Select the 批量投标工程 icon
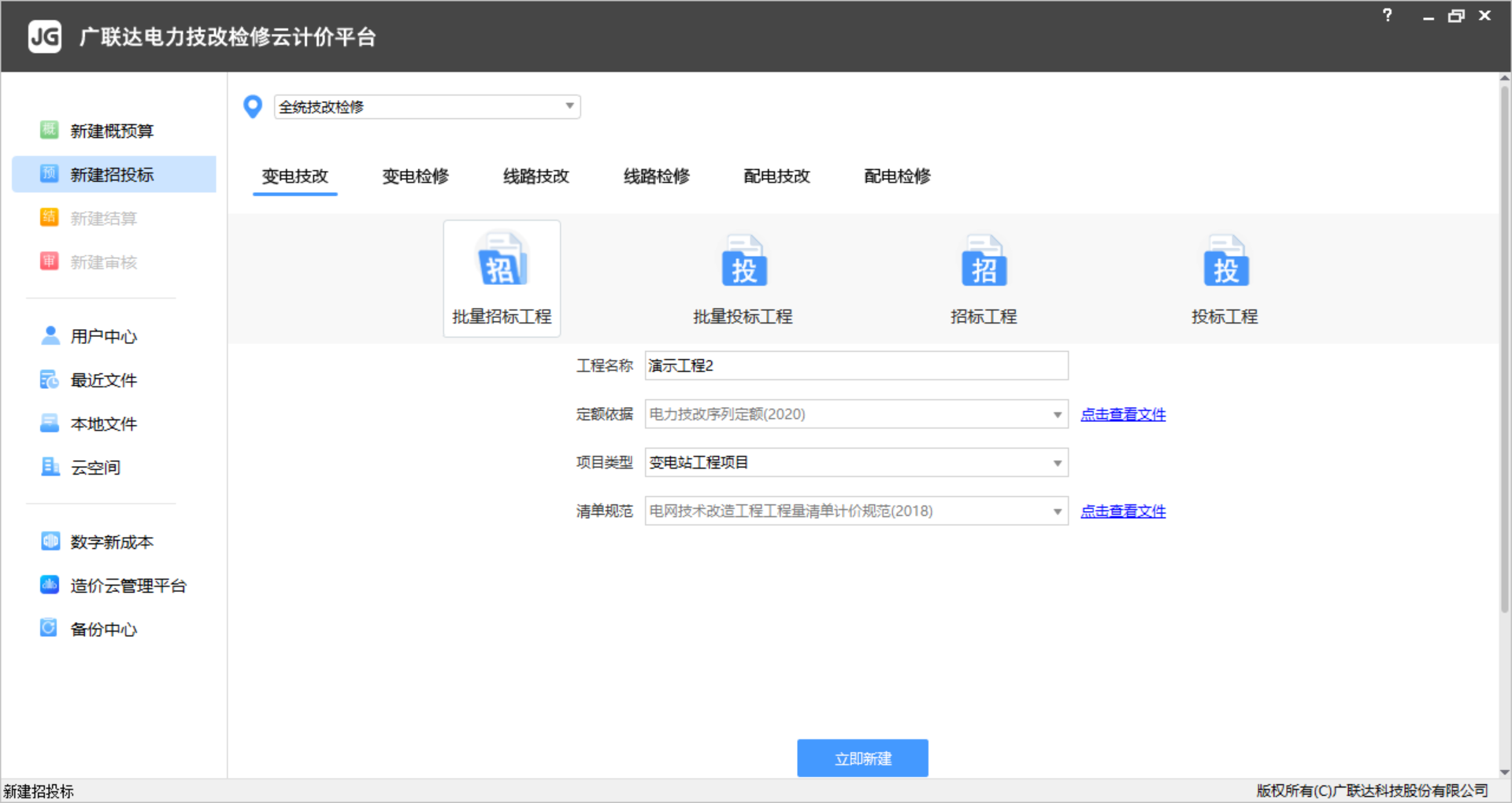1512x803 pixels. click(743, 262)
